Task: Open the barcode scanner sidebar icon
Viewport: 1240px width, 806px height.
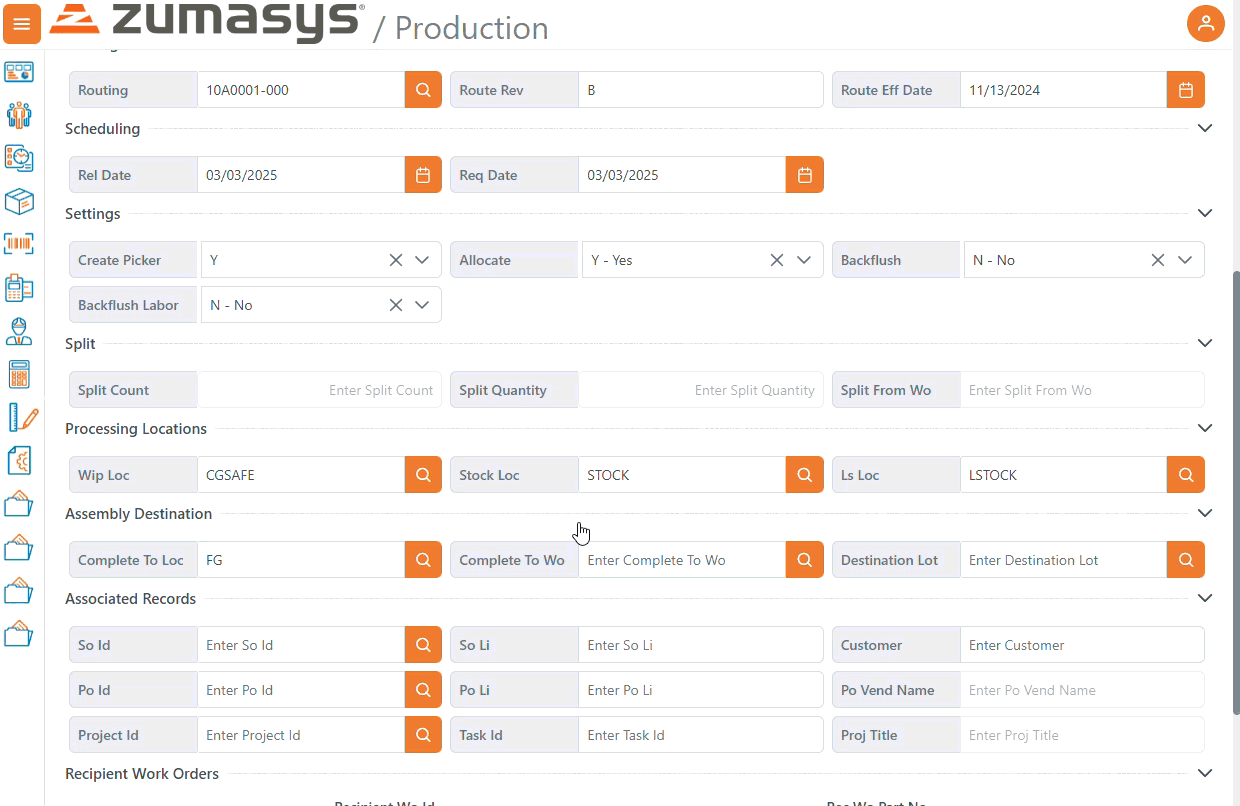Action: pyautogui.click(x=19, y=243)
